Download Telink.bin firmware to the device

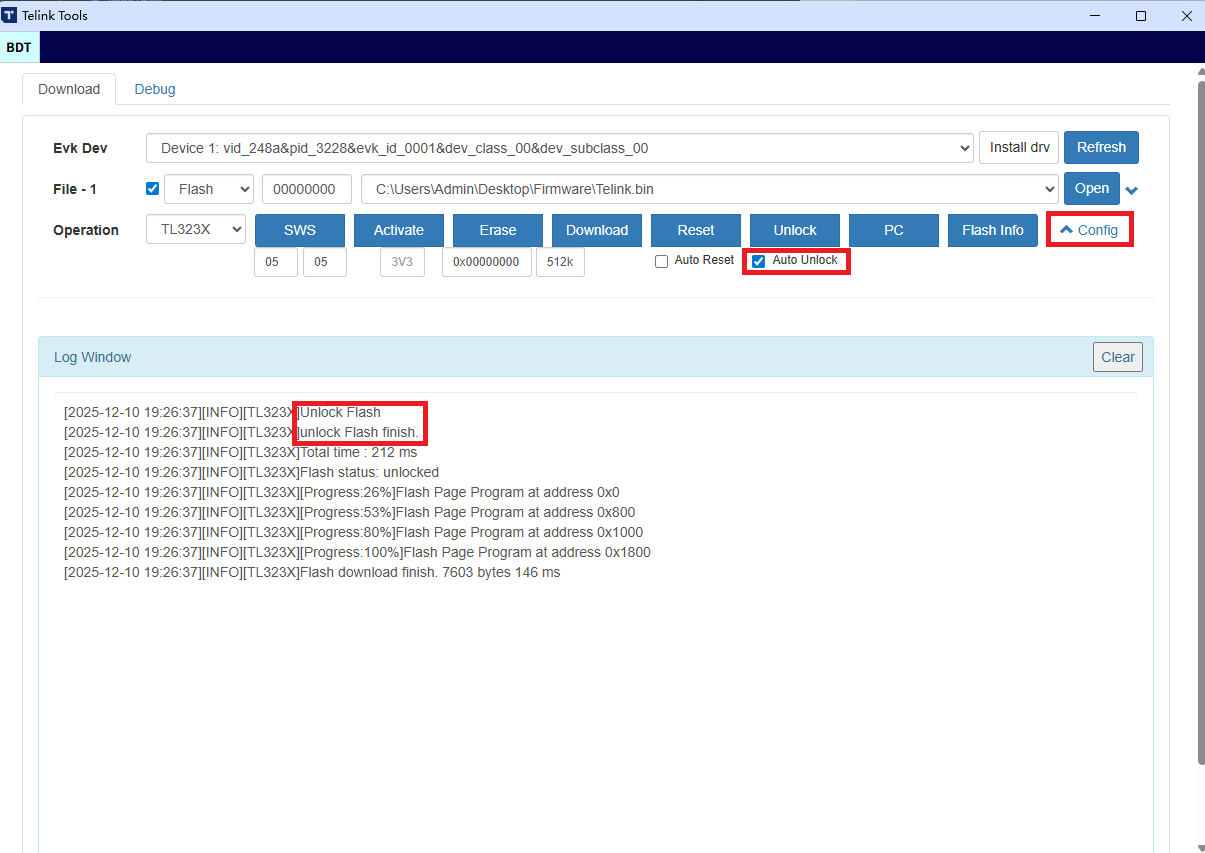(596, 230)
